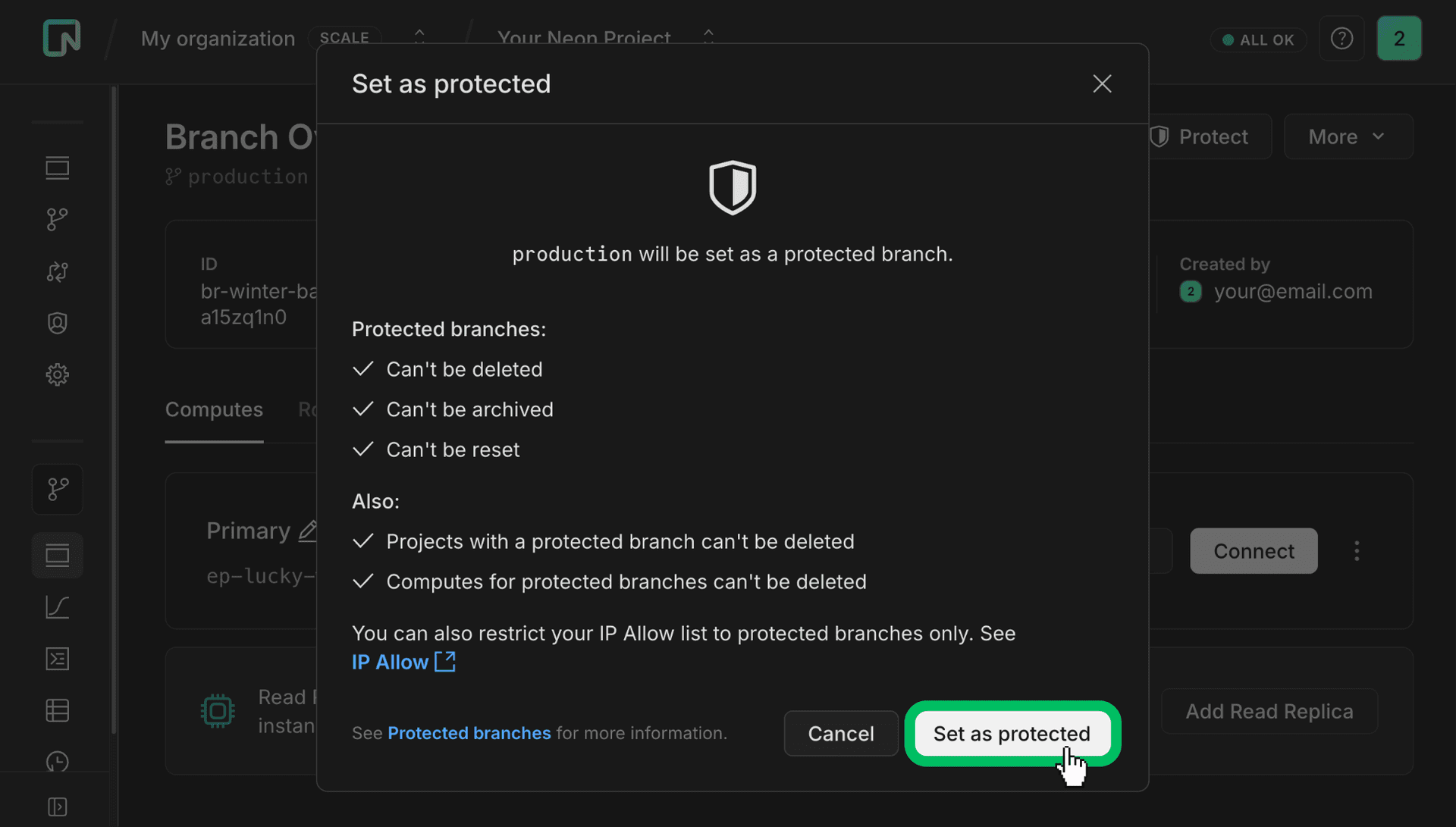The width and height of the screenshot is (1456, 827).
Task: Click the green avatar badge labeled 2
Action: click(x=1400, y=38)
